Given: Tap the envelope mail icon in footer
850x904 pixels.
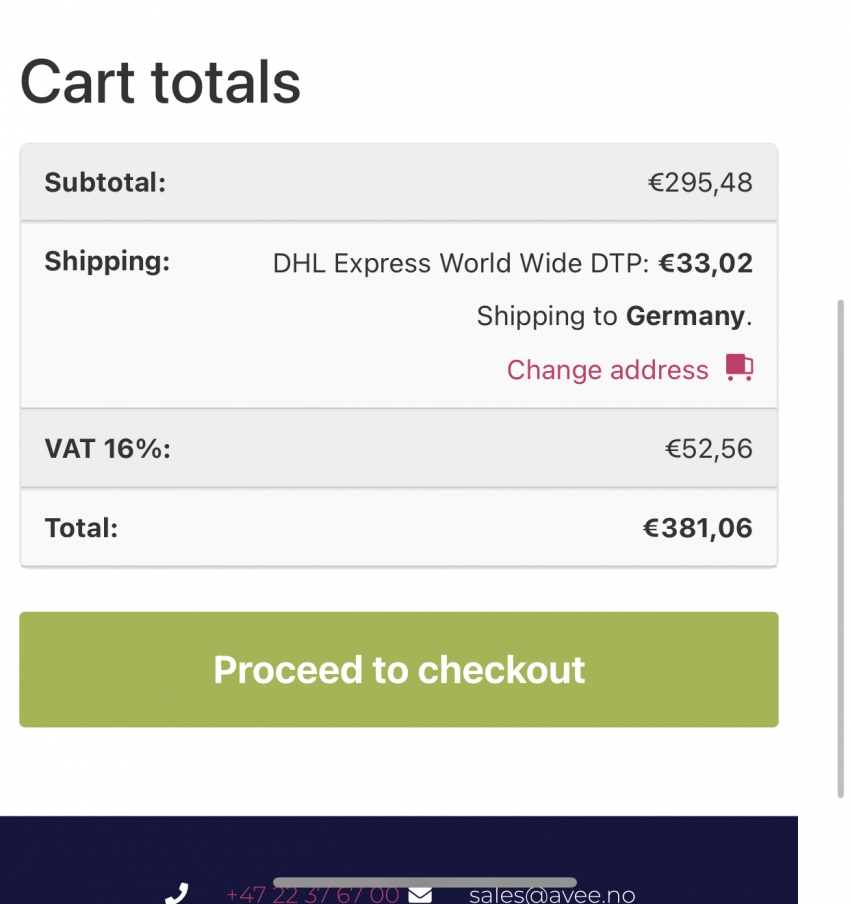Looking at the screenshot, I should [420, 895].
